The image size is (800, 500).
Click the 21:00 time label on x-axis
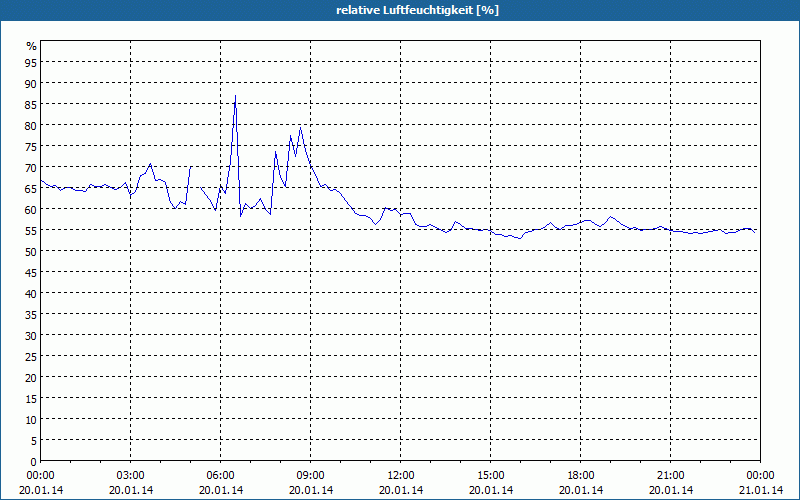point(670,476)
